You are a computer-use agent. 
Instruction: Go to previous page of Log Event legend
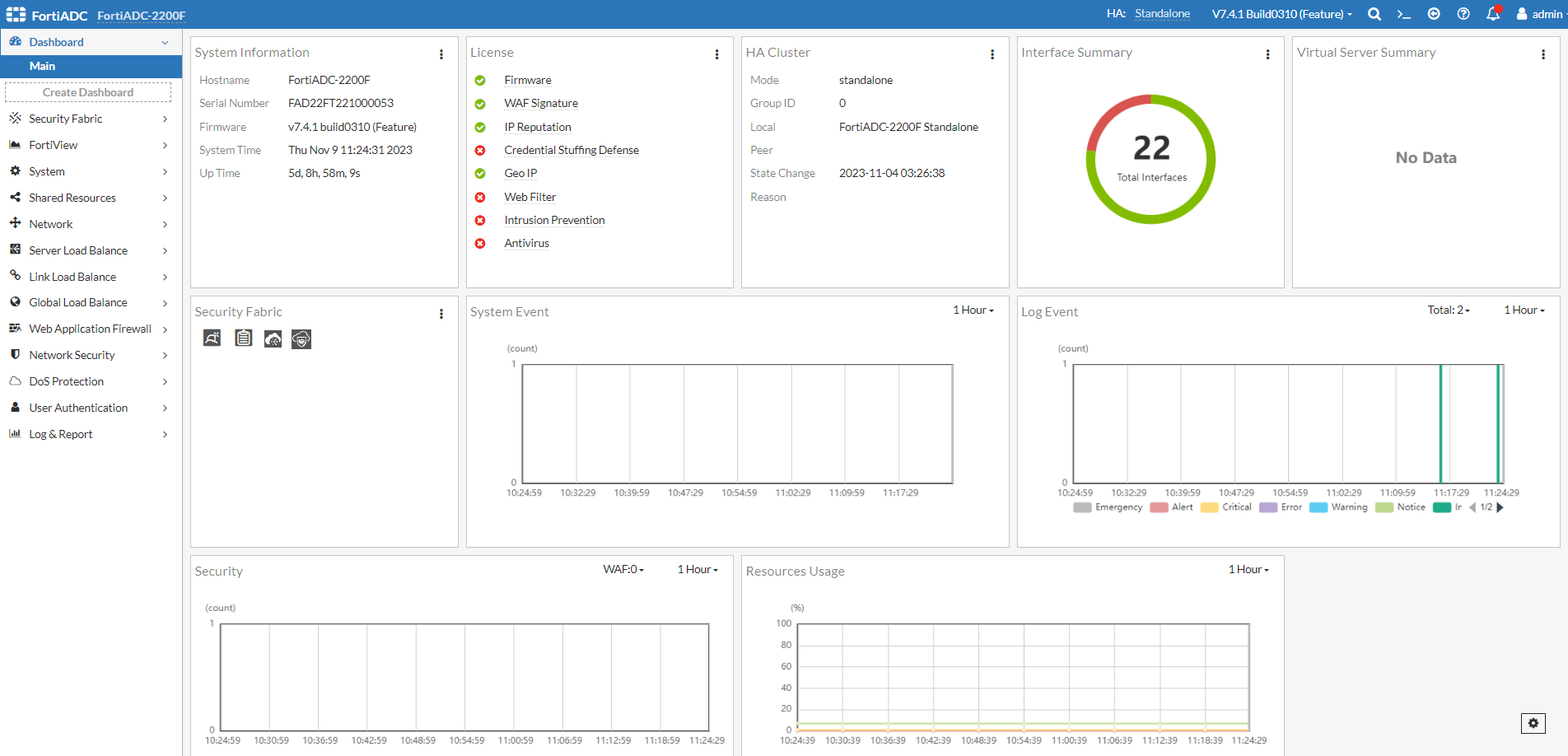pyautogui.click(x=1472, y=507)
